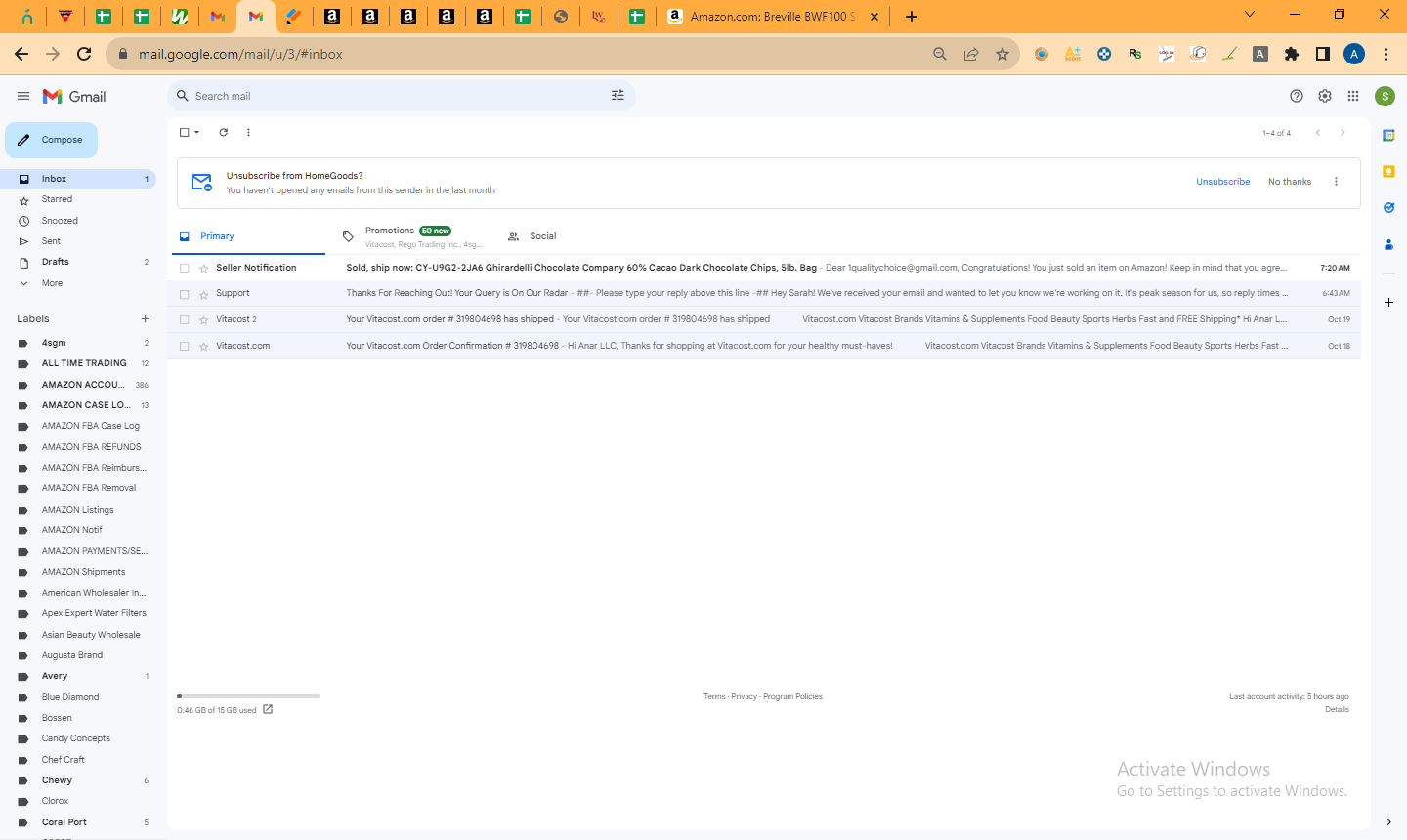
Task: Open the Chrome Extensions puzzle icon
Action: (1292, 54)
